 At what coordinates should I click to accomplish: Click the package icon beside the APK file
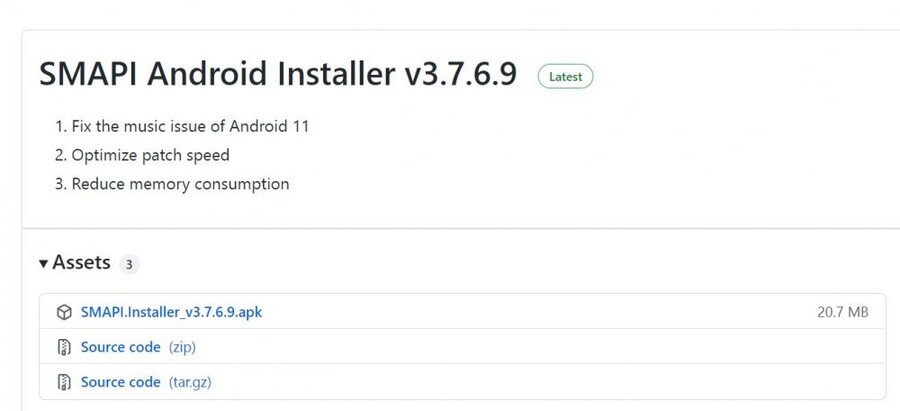tap(64, 313)
